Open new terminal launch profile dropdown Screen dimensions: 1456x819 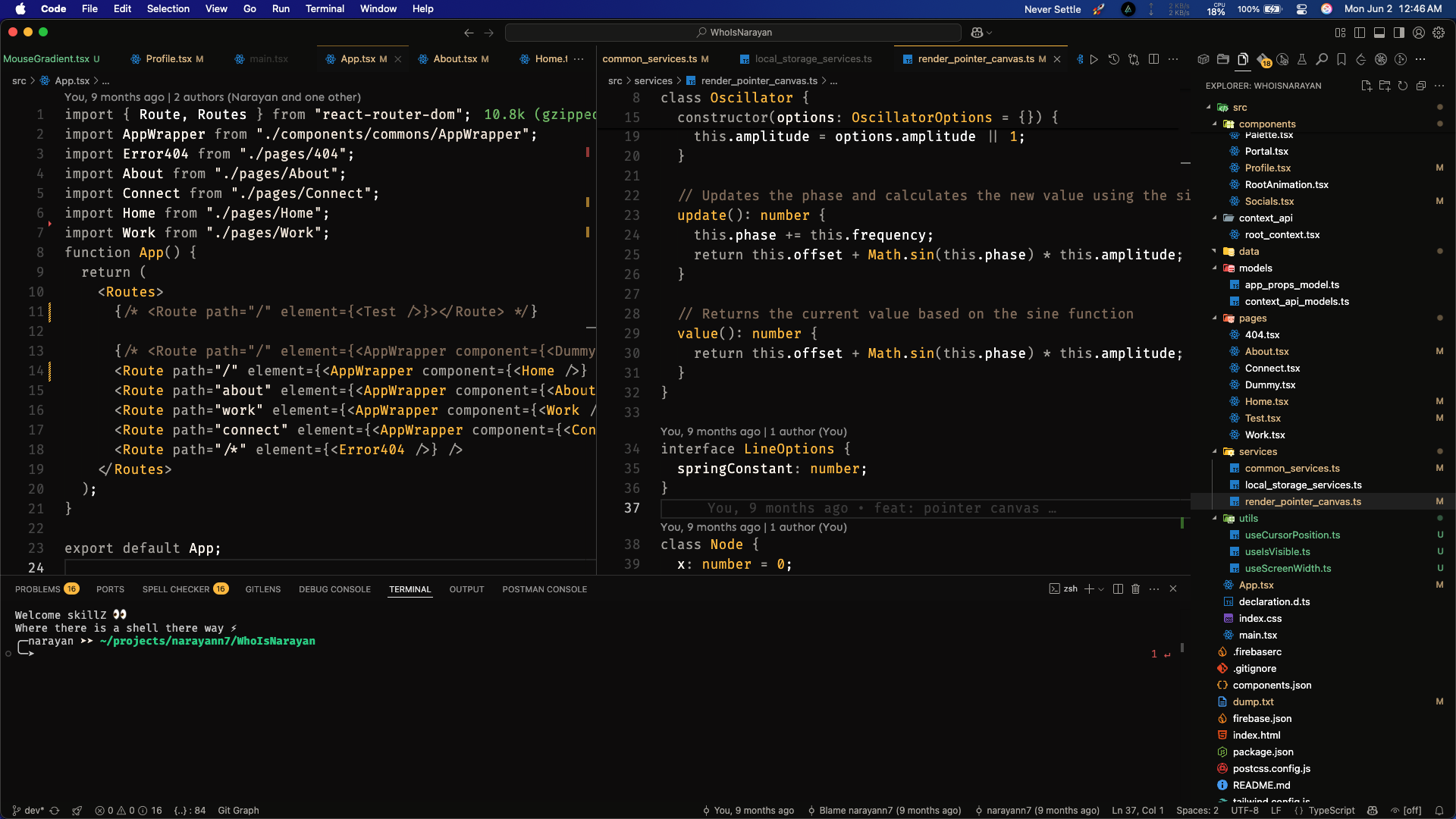click(x=1101, y=589)
